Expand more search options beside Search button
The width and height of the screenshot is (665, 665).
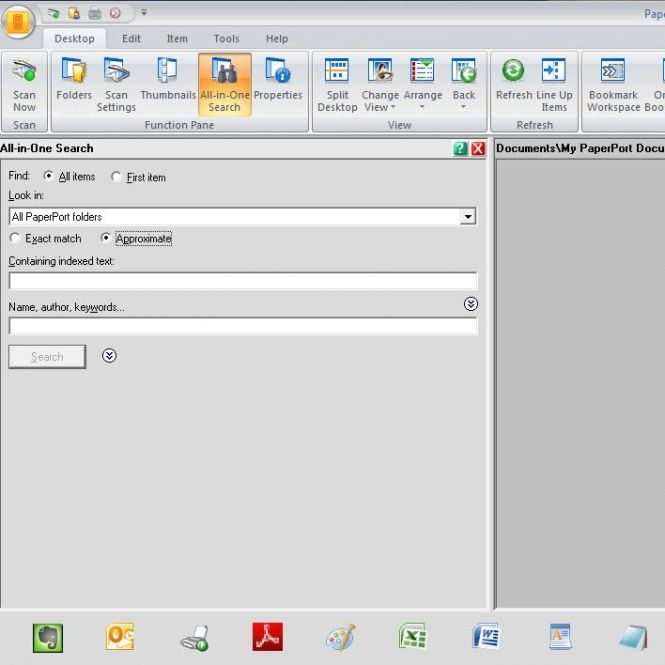[x=109, y=356]
